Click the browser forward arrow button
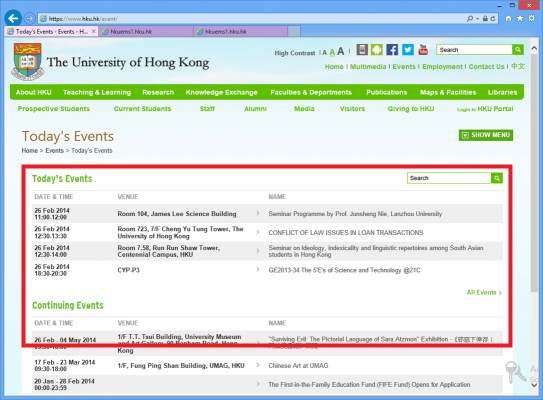The height and width of the screenshot is (400, 543). pos(30,18)
